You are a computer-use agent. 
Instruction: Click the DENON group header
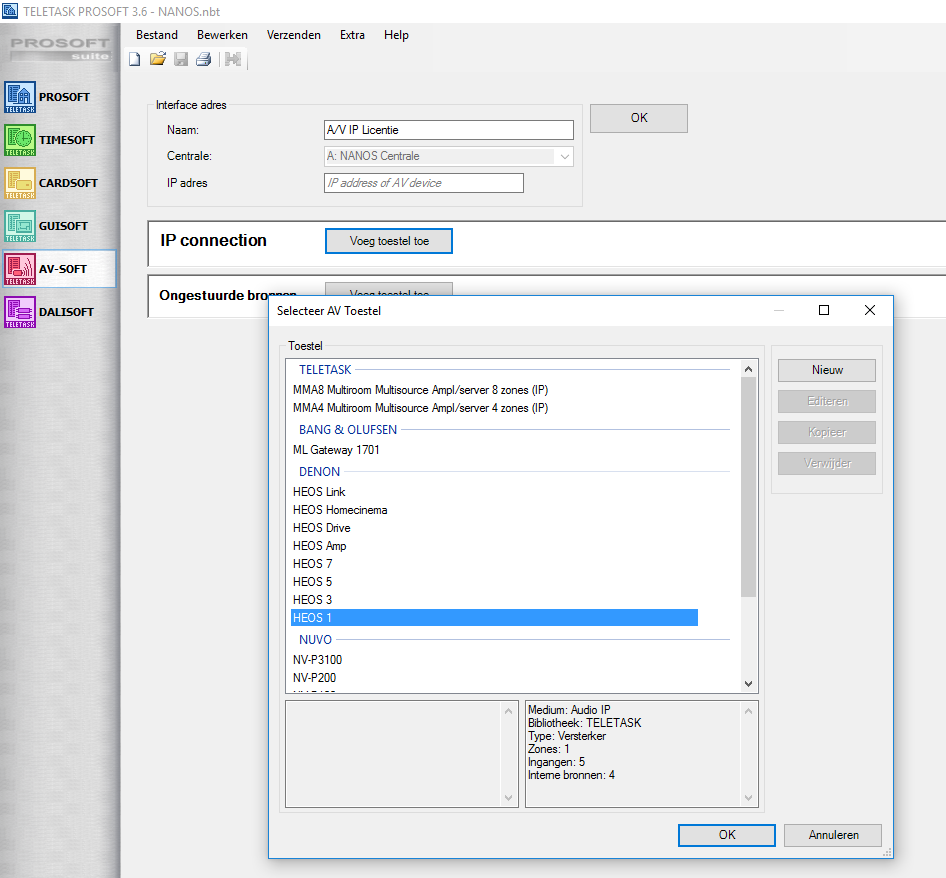320,472
